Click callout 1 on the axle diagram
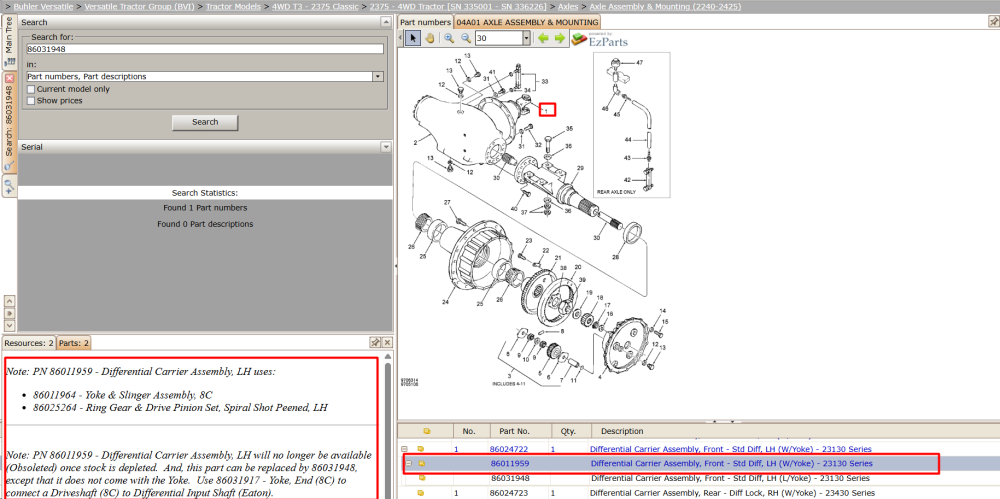 (x=548, y=109)
